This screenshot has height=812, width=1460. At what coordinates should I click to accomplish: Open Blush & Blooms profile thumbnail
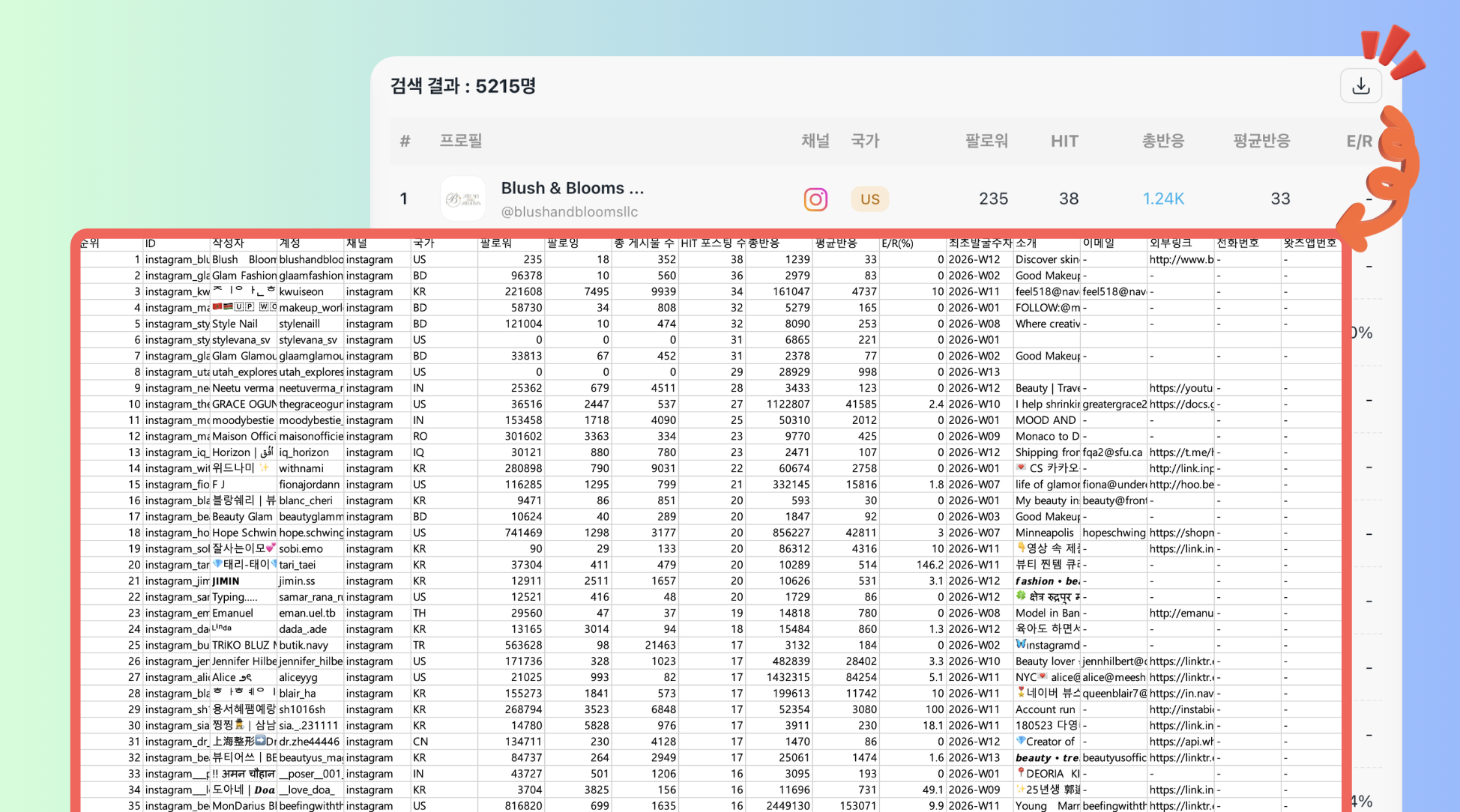coord(462,199)
